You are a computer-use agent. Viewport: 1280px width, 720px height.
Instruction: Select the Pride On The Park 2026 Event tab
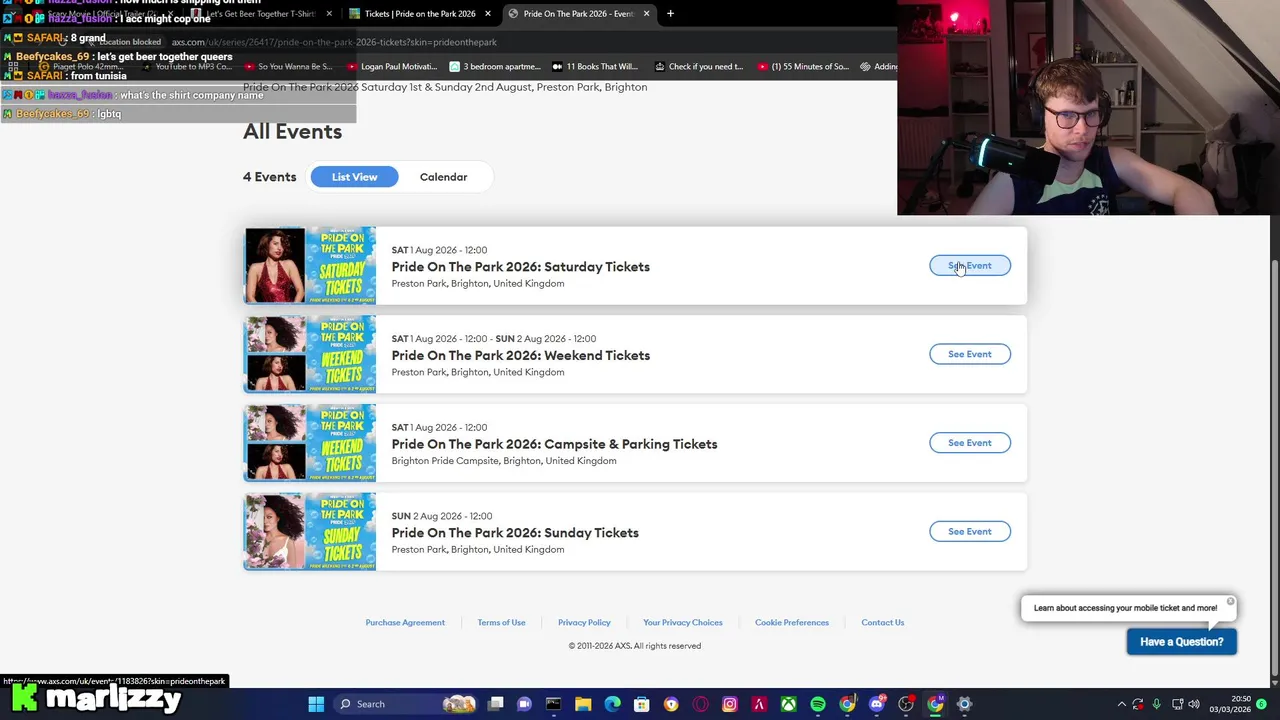coord(578,13)
